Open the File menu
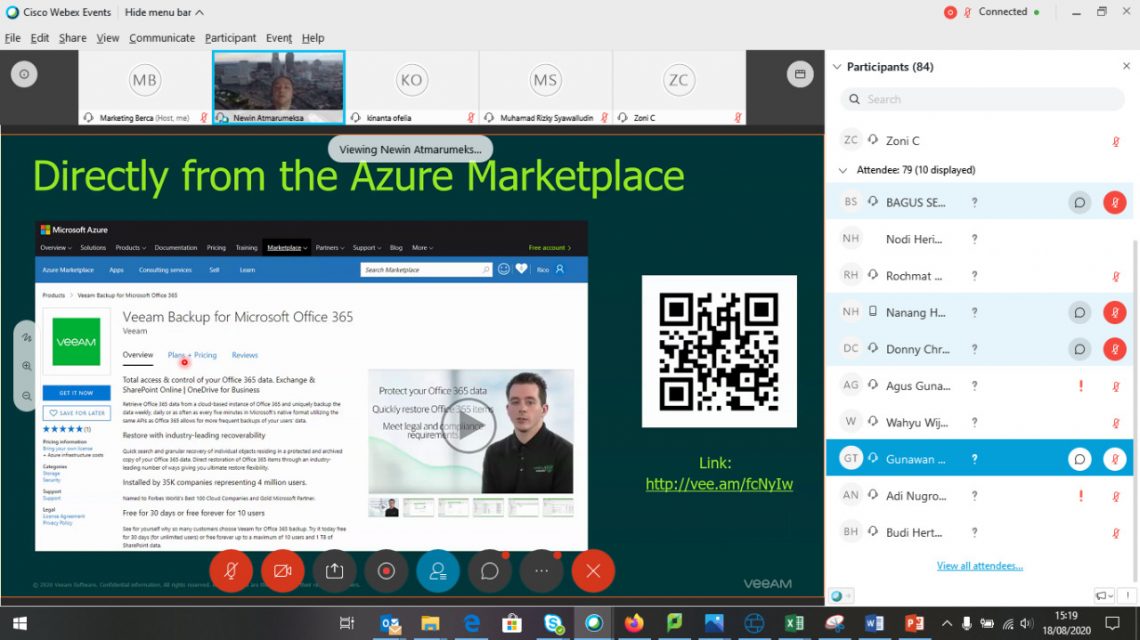1140x640 pixels. [12, 38]
